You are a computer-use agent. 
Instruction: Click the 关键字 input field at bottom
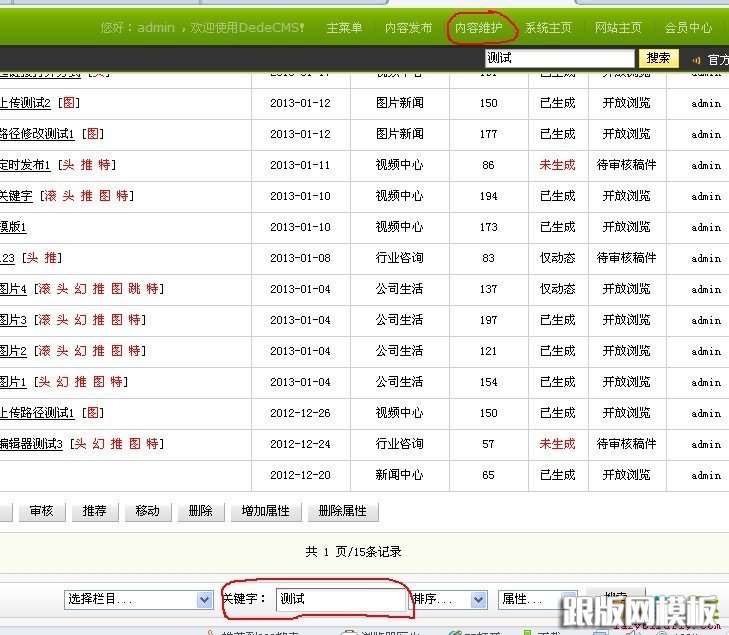(x=340, y=599)
